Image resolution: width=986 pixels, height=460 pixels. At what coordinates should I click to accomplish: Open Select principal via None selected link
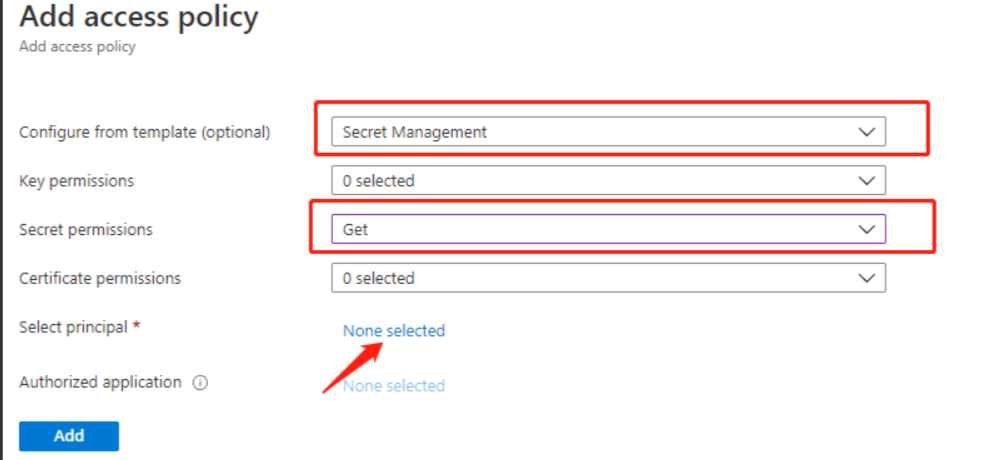[394, 330]
